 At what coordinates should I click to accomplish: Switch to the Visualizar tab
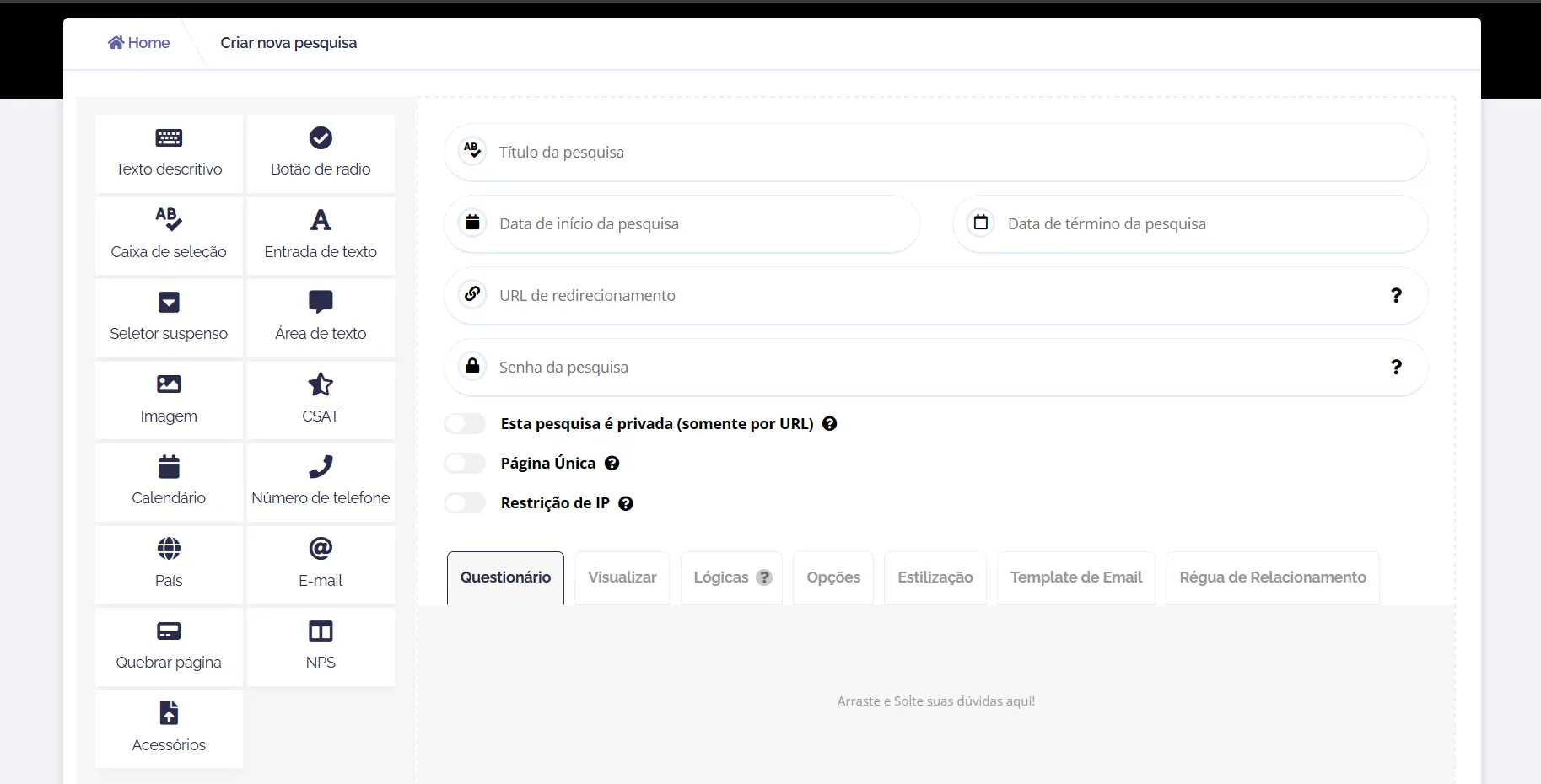pos(622,577)
